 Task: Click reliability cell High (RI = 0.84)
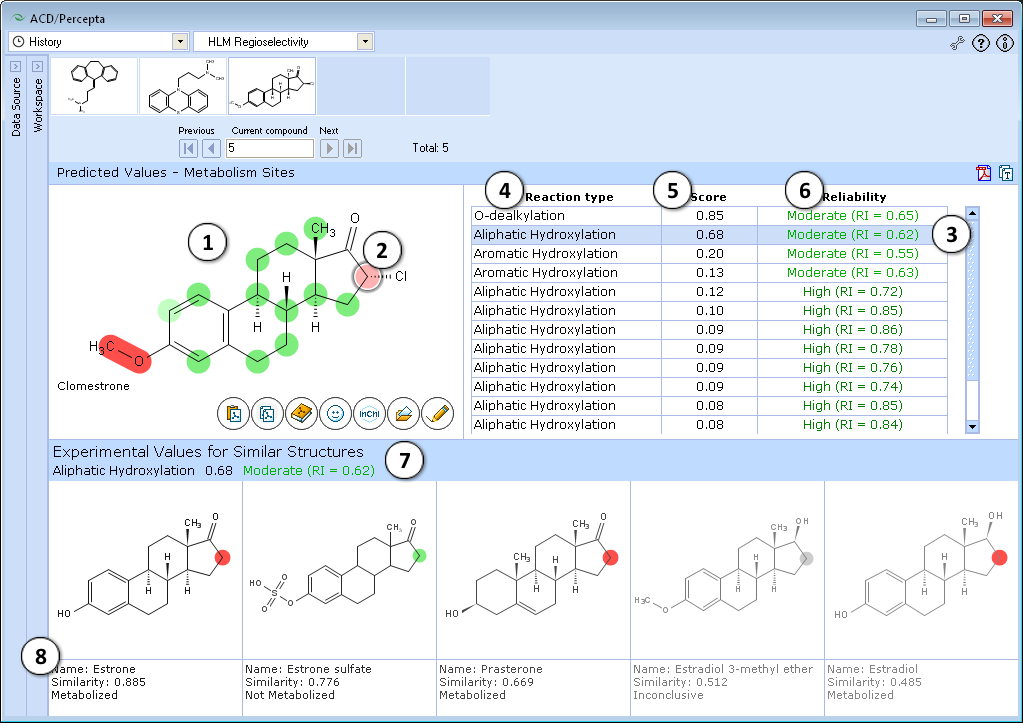(x=853, y=425)
